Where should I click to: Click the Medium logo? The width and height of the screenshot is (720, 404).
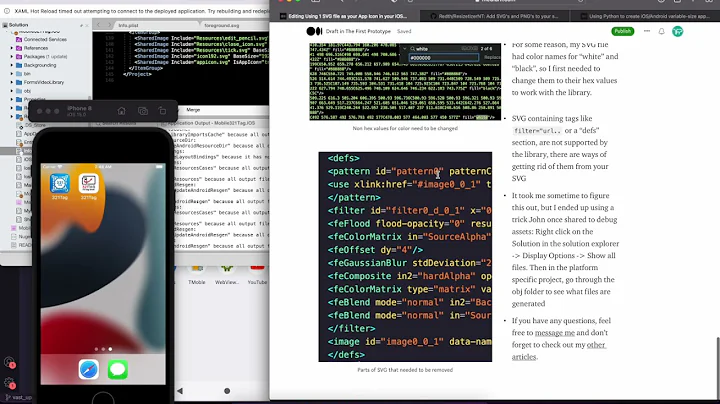(314, 31)
